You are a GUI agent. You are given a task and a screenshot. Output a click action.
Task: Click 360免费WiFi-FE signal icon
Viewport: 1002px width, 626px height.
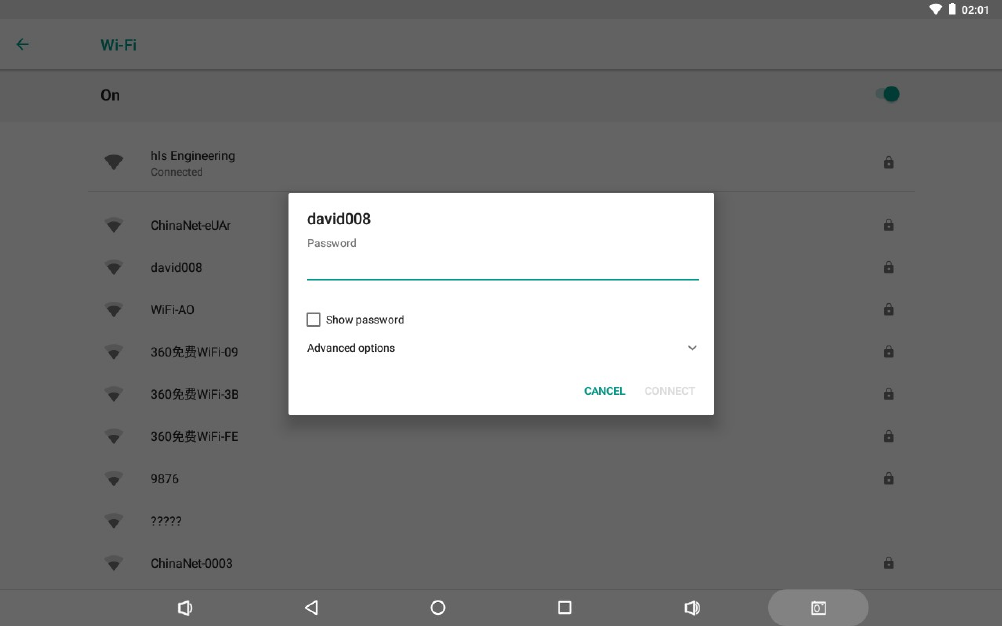click(114, 436)
